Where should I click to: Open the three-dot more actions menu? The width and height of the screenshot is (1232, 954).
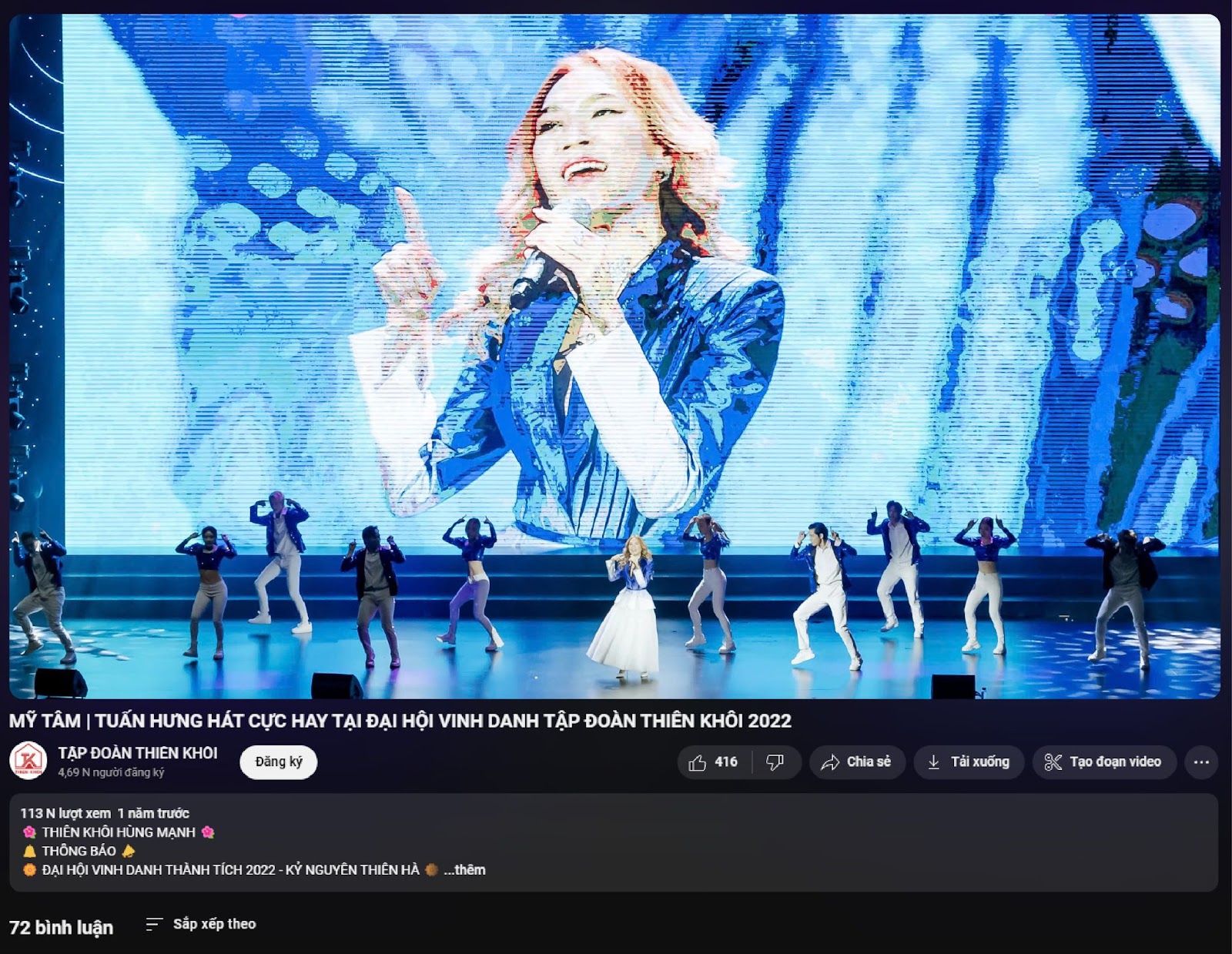(x=1201, y=762)
